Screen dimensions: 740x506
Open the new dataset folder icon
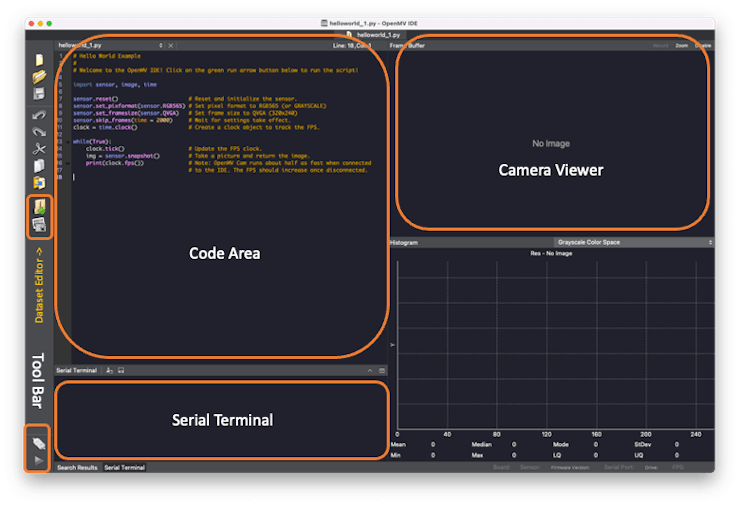coord(40,207)
